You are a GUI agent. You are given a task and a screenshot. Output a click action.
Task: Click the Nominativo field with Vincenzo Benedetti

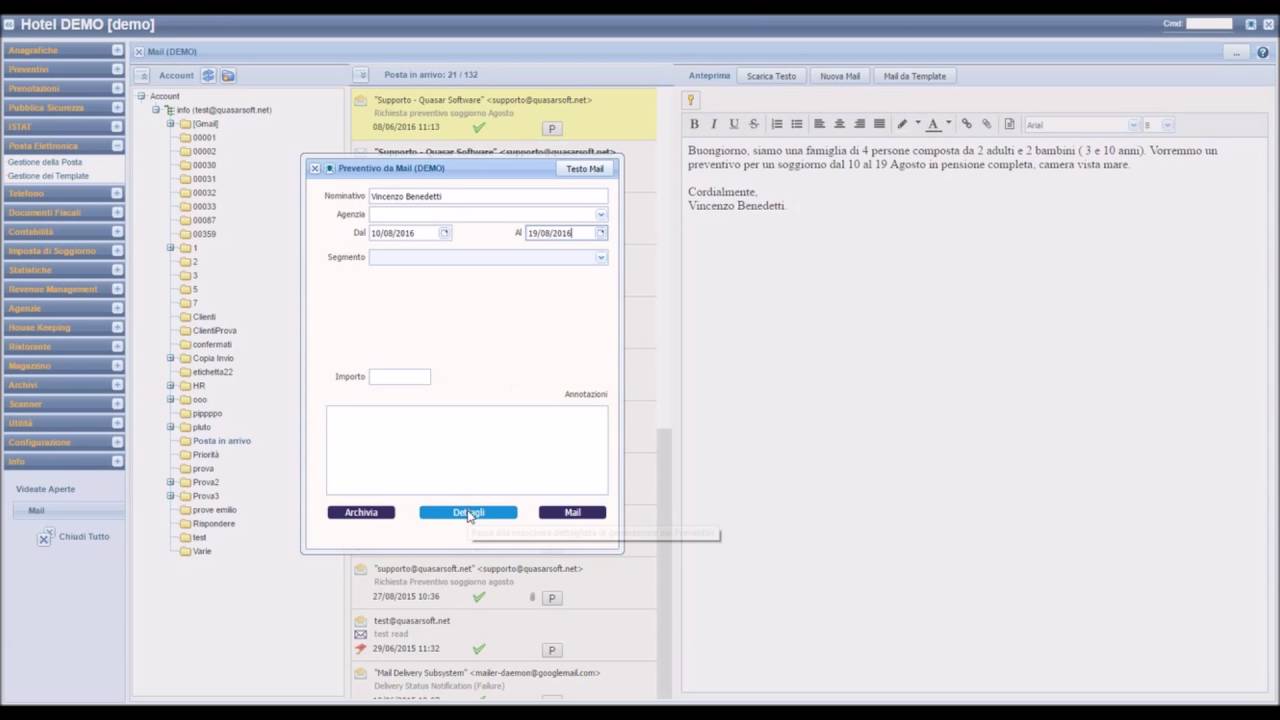click(488, 196)
